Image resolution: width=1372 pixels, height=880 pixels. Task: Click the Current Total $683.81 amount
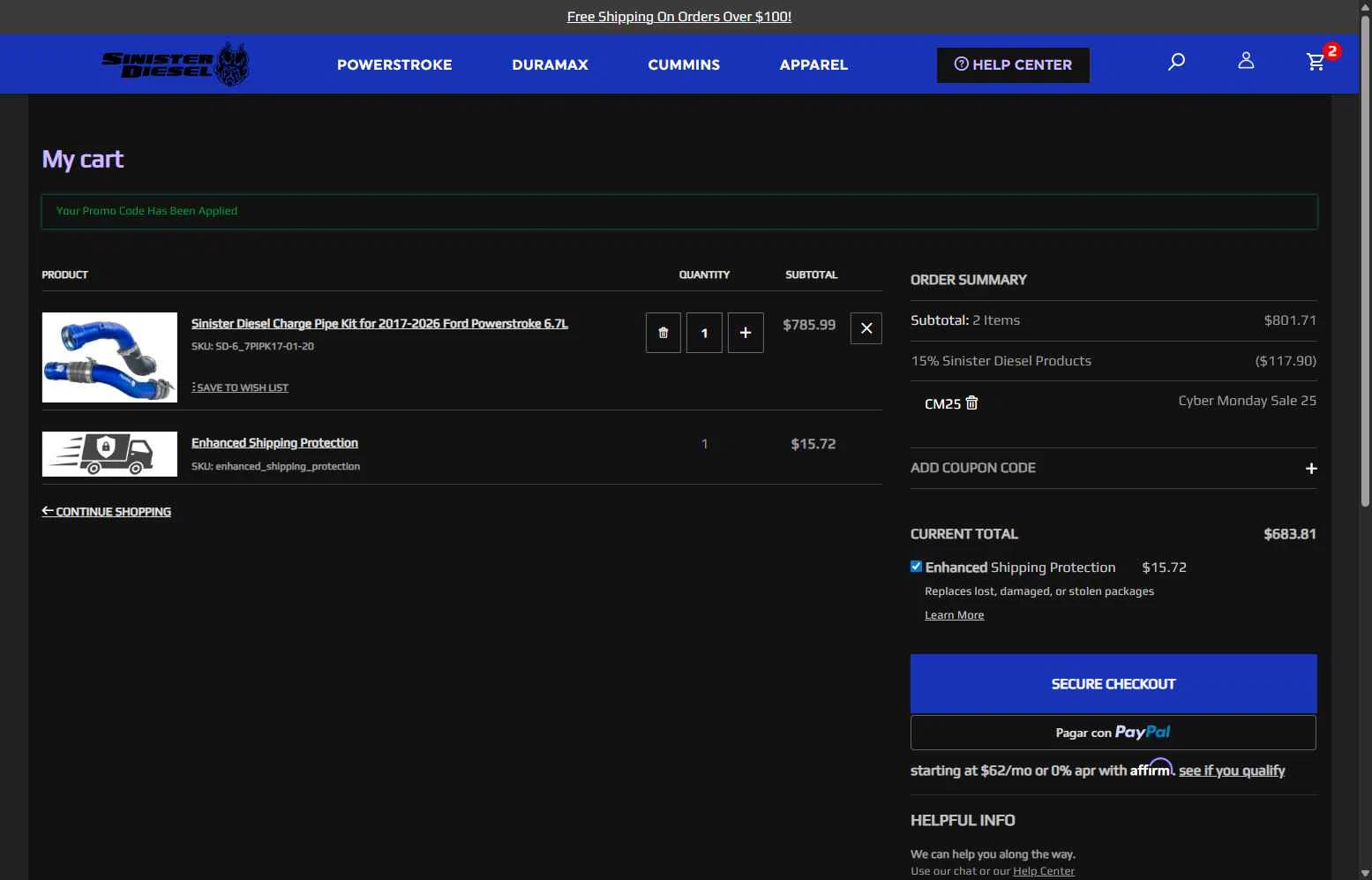pos(1289,534)
